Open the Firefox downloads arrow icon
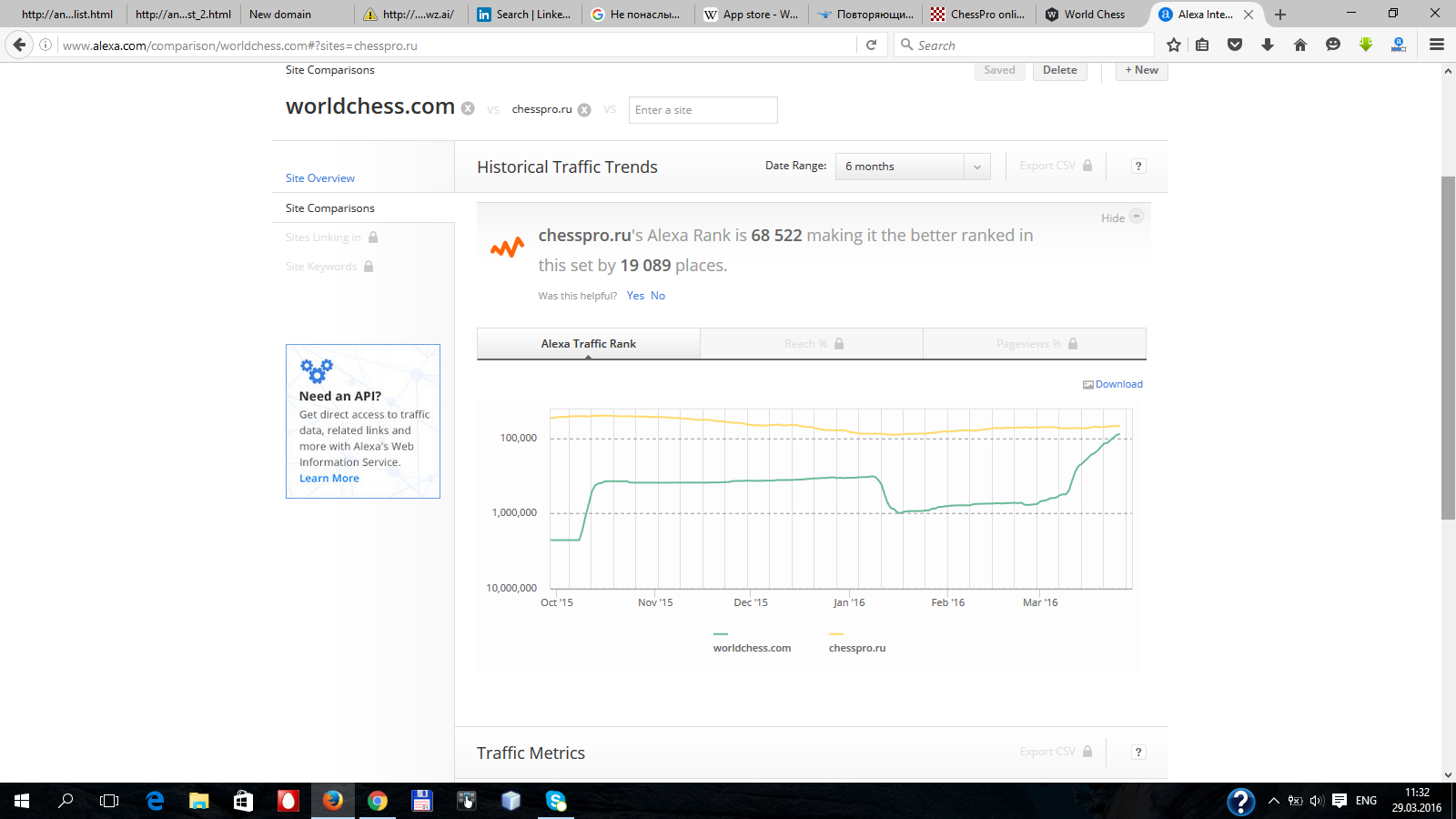The height and width of the screenshot is (819, 1456). [x=1268, y=45]
